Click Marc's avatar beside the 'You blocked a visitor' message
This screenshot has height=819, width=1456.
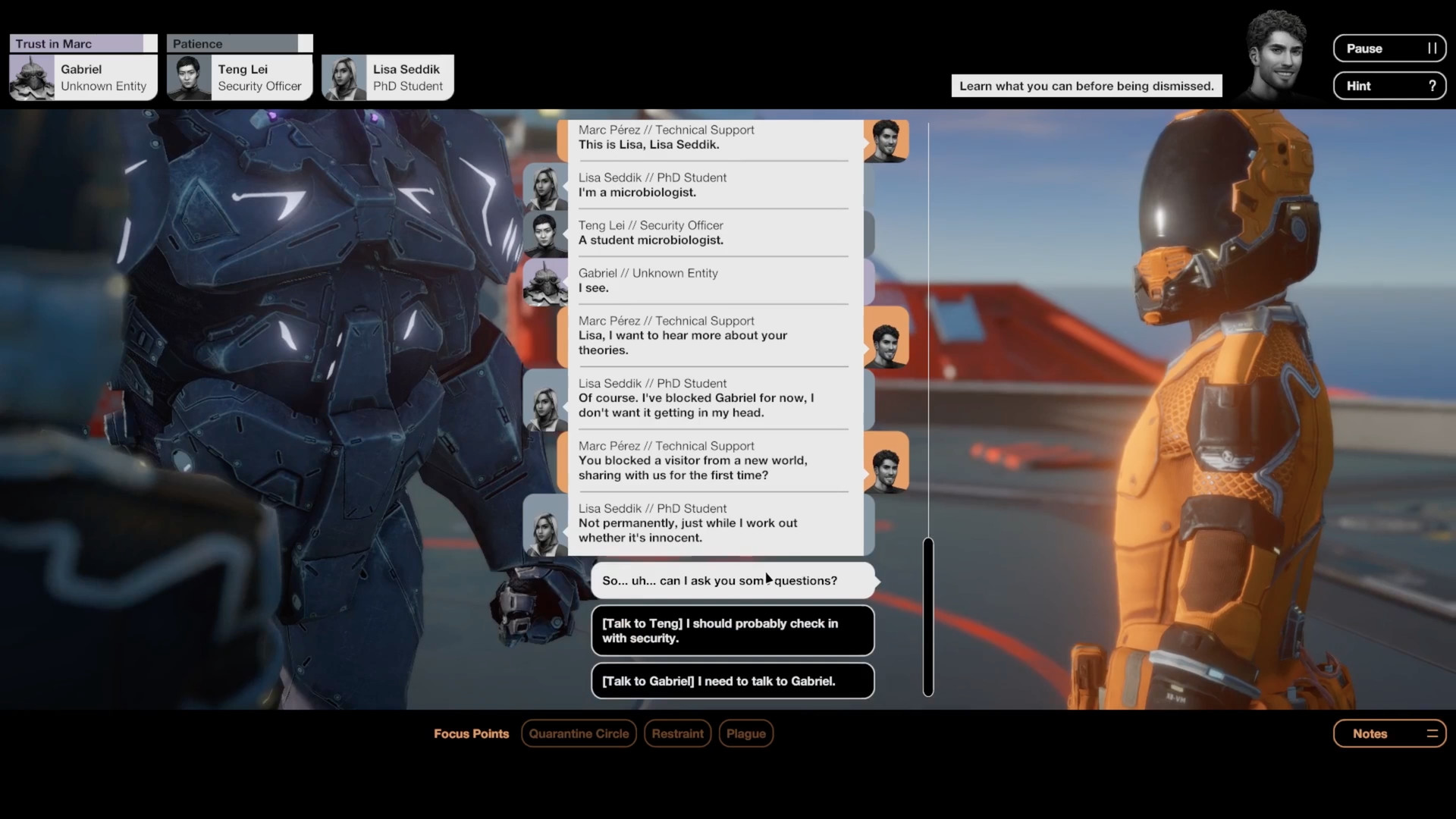[885, 462]
